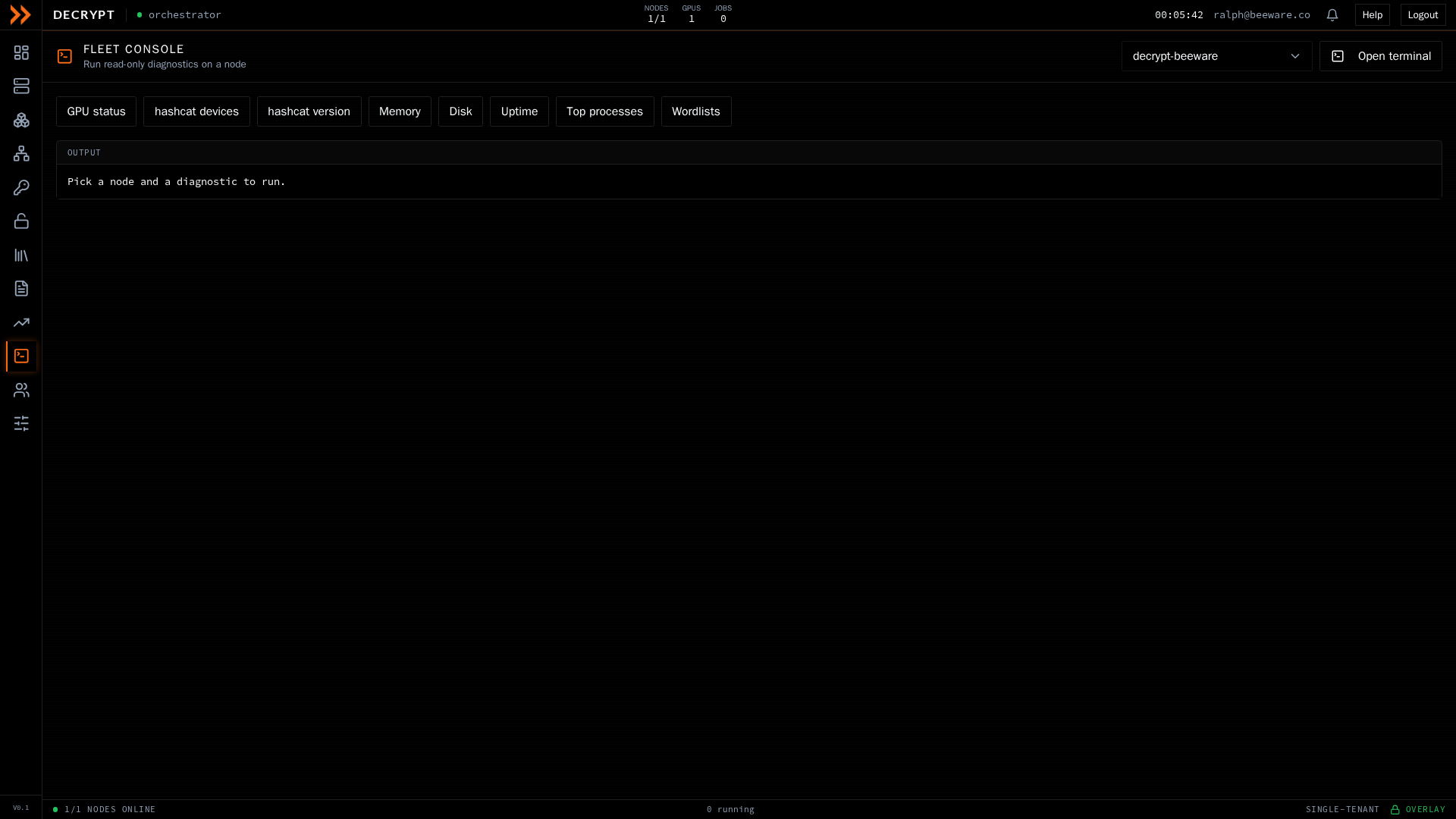Click the v0.1 version label

click(21, 808)
